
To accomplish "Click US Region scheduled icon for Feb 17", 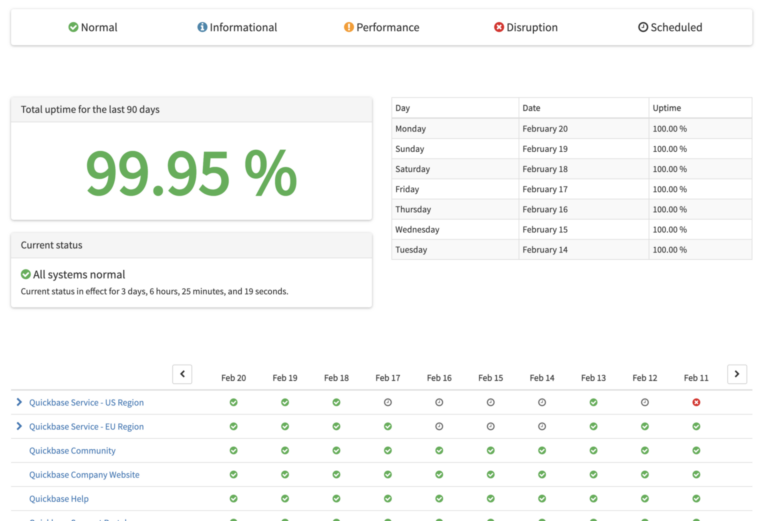I will point(388,402).
